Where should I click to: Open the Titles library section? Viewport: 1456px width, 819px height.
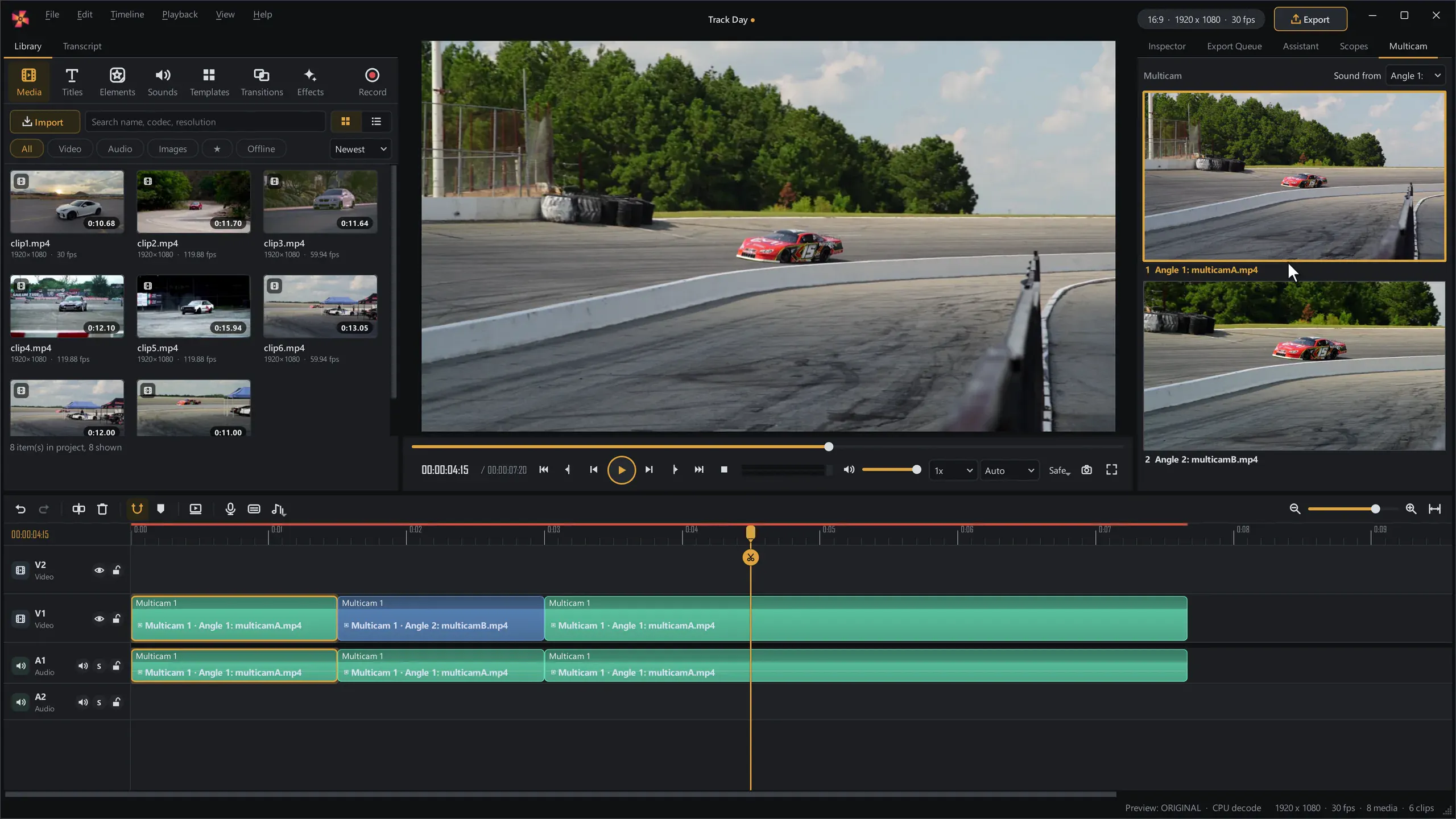coord(72,82)
